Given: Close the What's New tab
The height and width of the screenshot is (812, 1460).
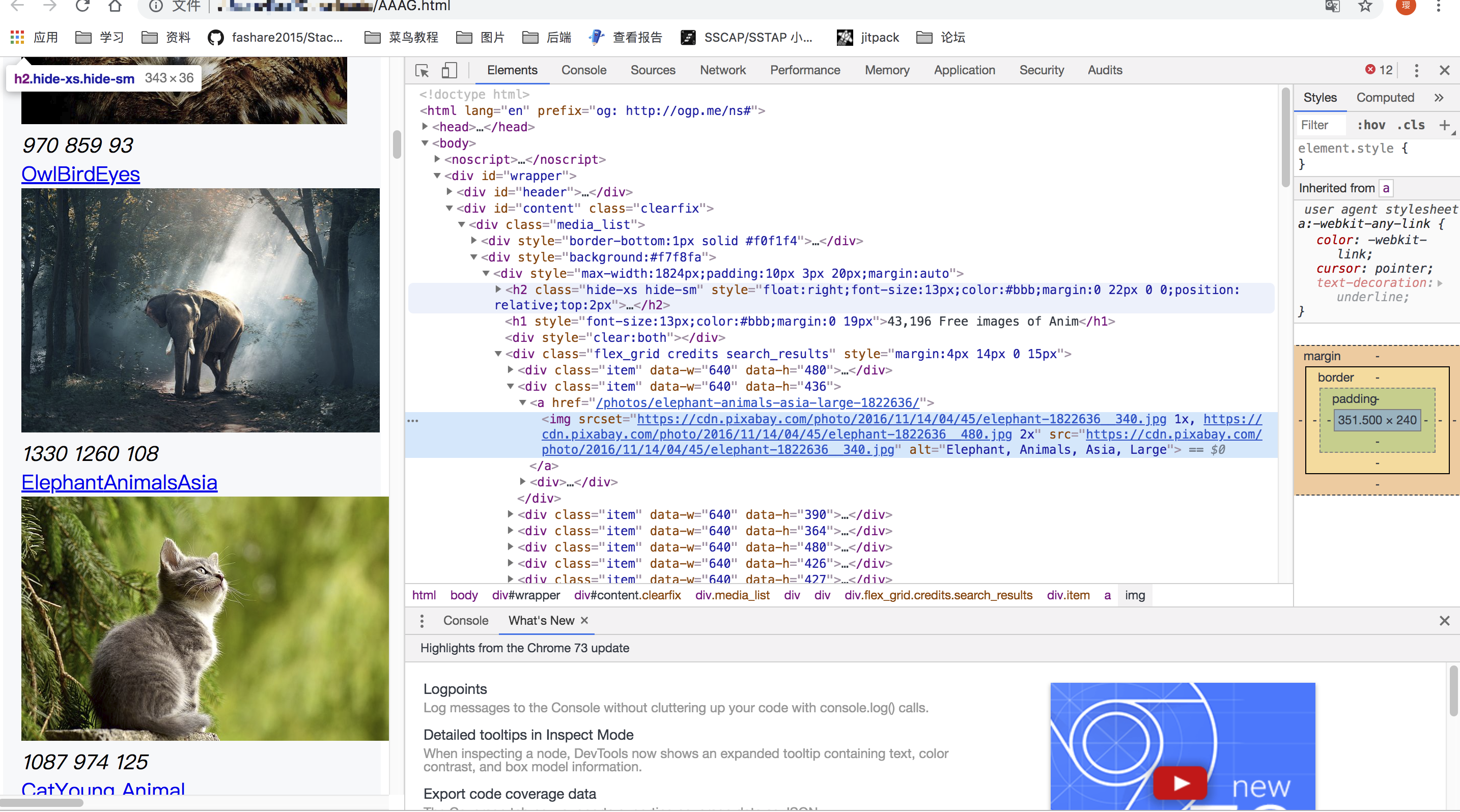Looking at the screenshot, I should 584,621.
